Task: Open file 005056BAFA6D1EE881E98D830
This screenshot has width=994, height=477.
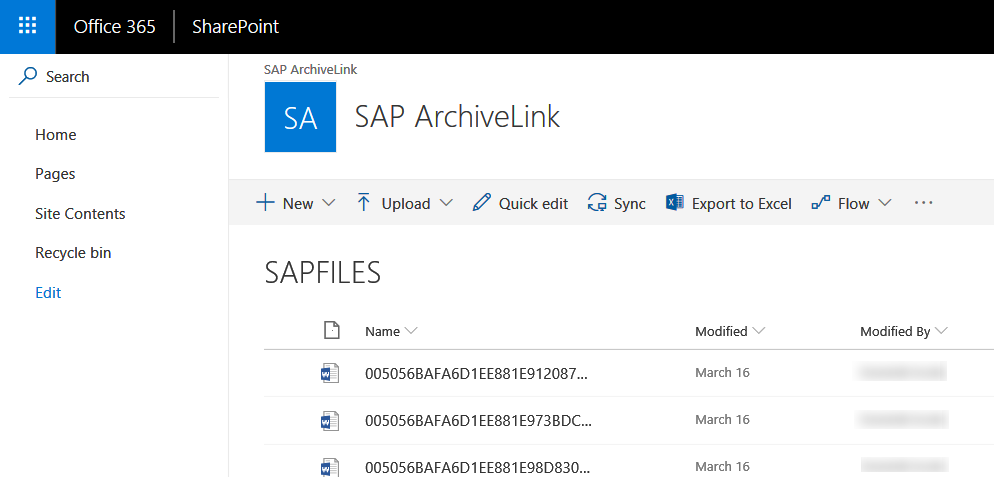Action: pyautogui.click(x=477, y=466)
